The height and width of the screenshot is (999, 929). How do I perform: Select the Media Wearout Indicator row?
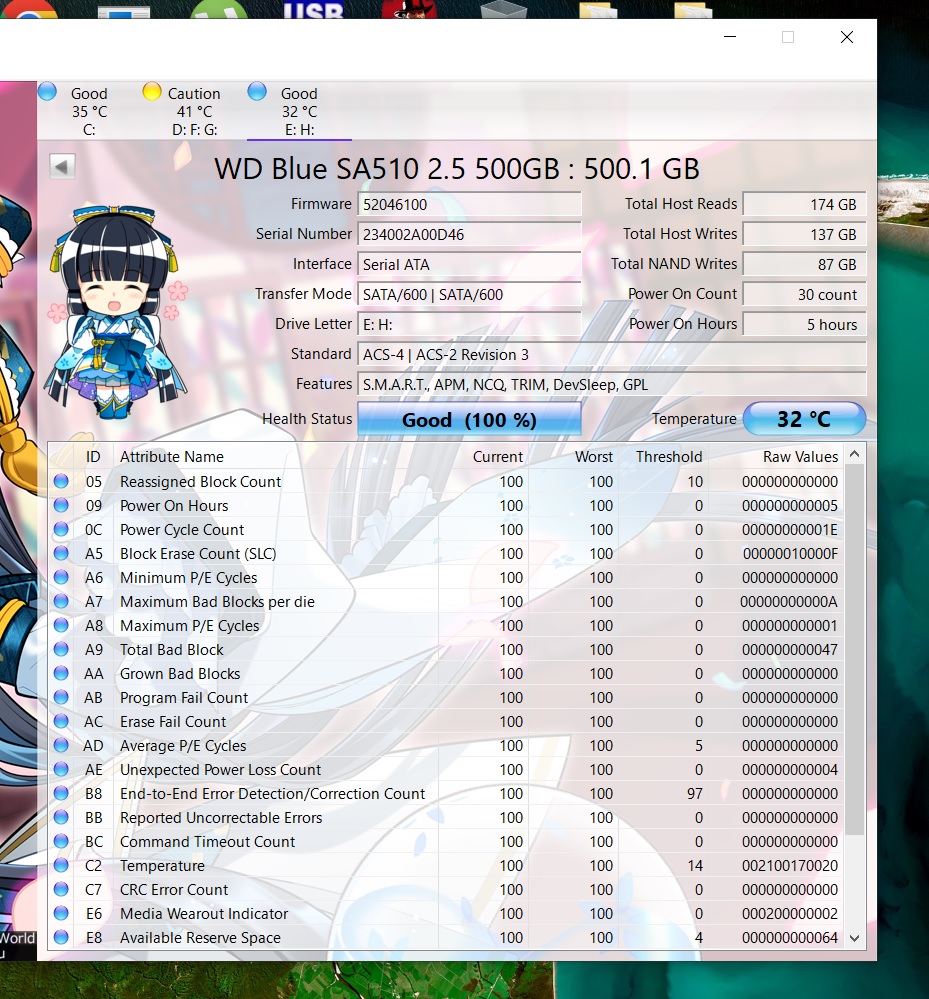click(x=447, y=914)
